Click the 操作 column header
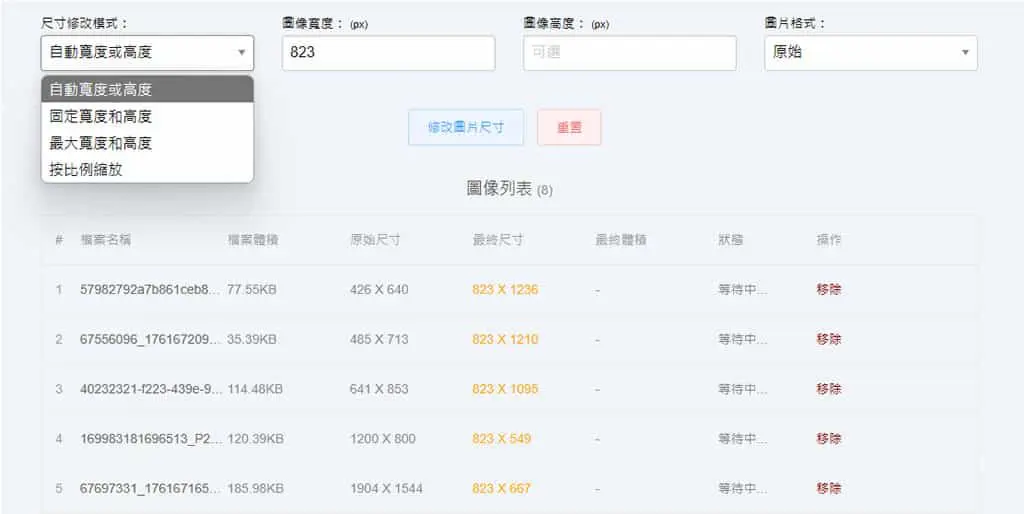 (828, 240)
